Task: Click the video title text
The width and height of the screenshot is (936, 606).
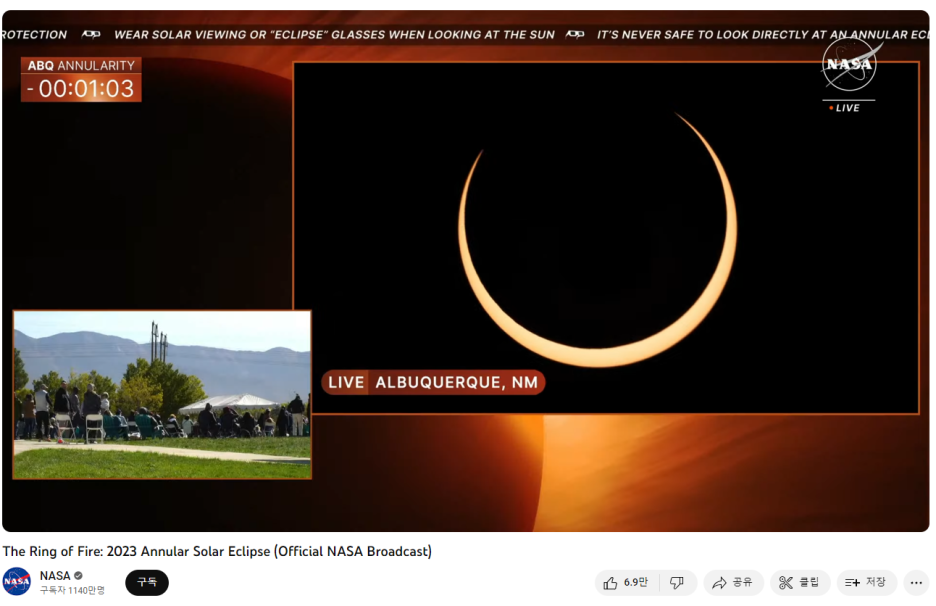Action: tap(217, 551)
